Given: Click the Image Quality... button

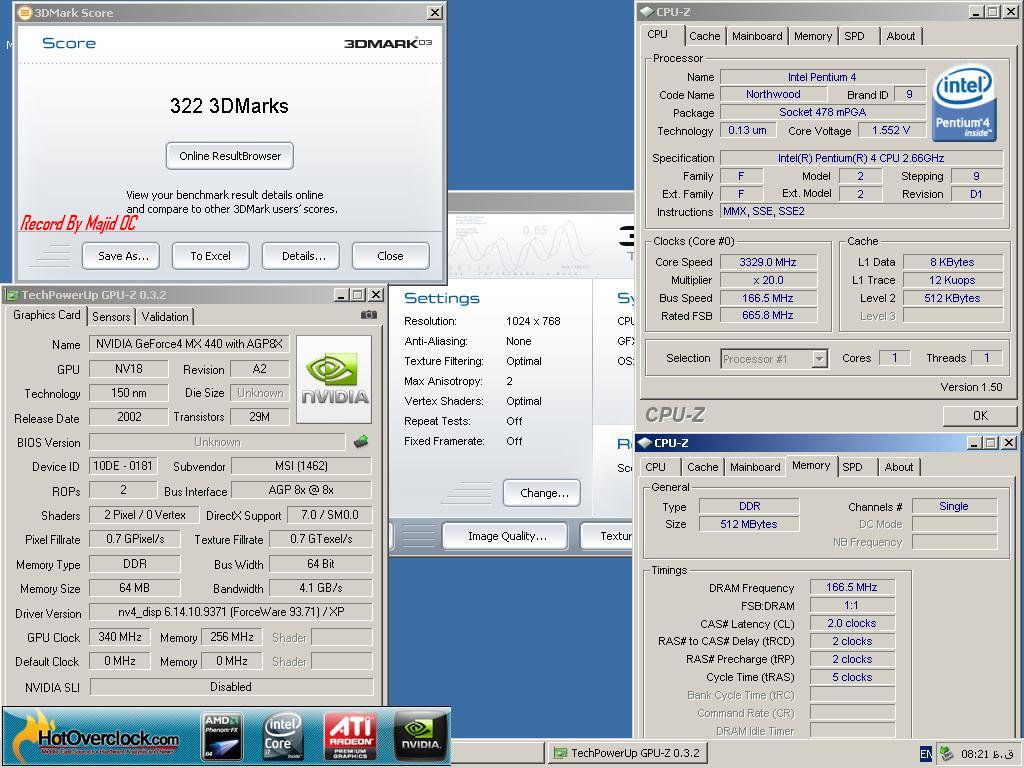Looking at the screenshot, I should [507, 536].
